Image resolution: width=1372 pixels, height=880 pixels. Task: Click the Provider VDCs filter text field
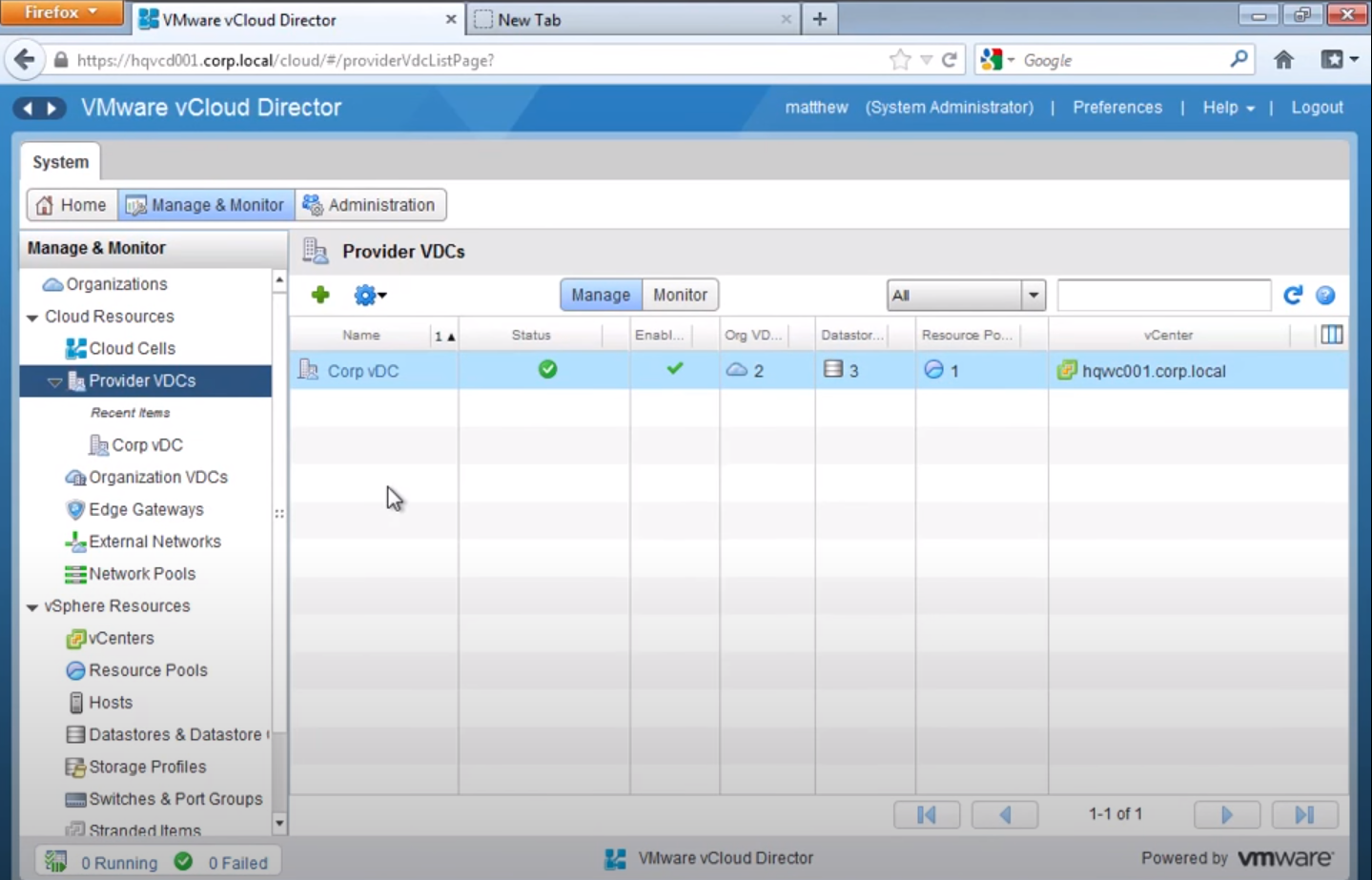click(x=1164, y=296)
